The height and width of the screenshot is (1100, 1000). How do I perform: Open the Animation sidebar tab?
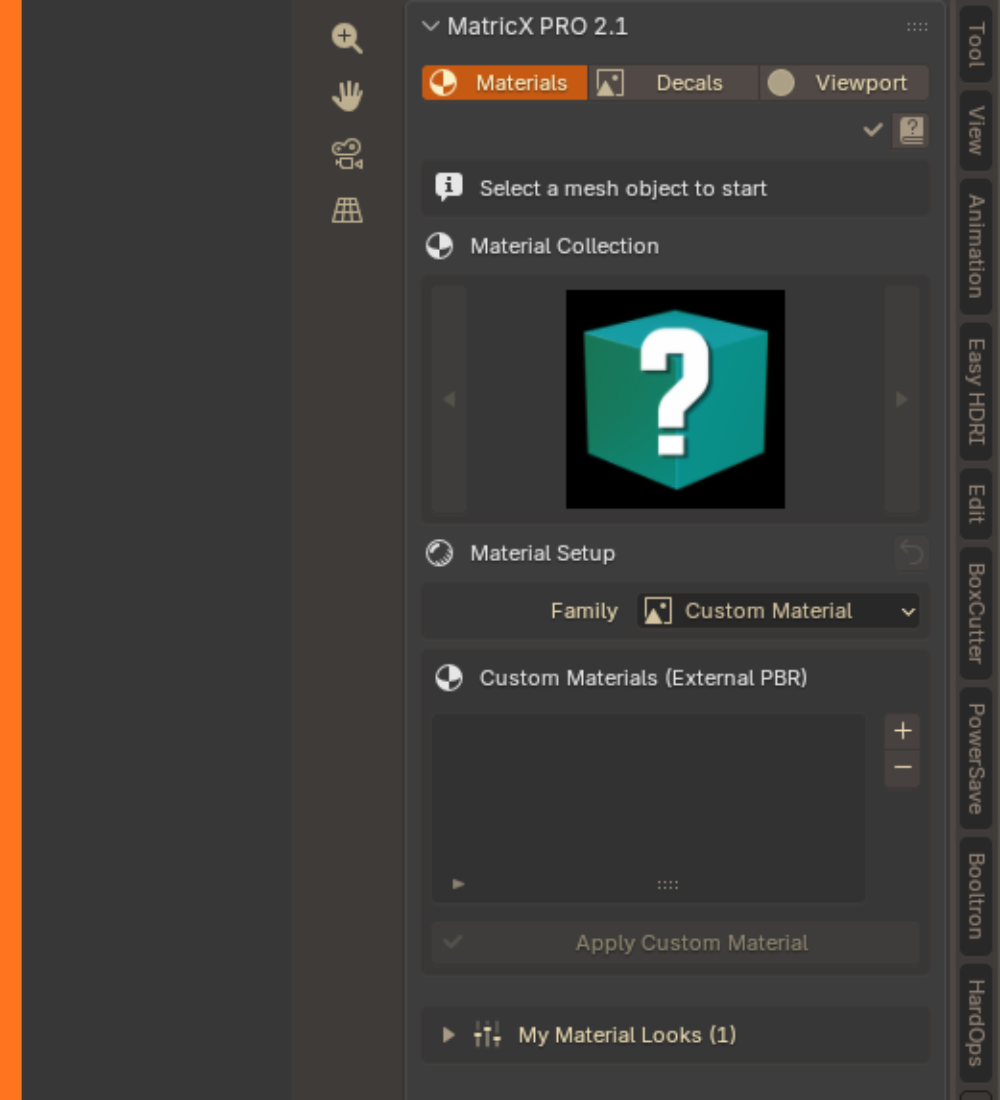pos(975,246)
